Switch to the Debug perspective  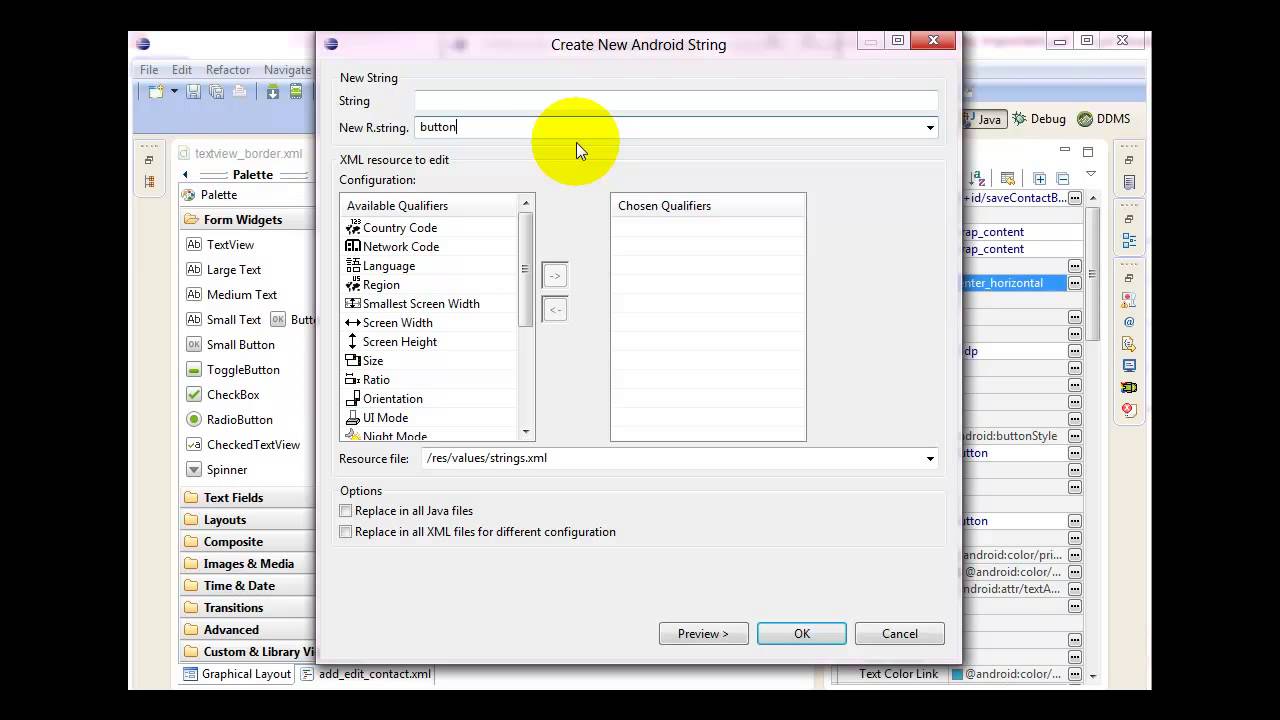coord(1039,119)
